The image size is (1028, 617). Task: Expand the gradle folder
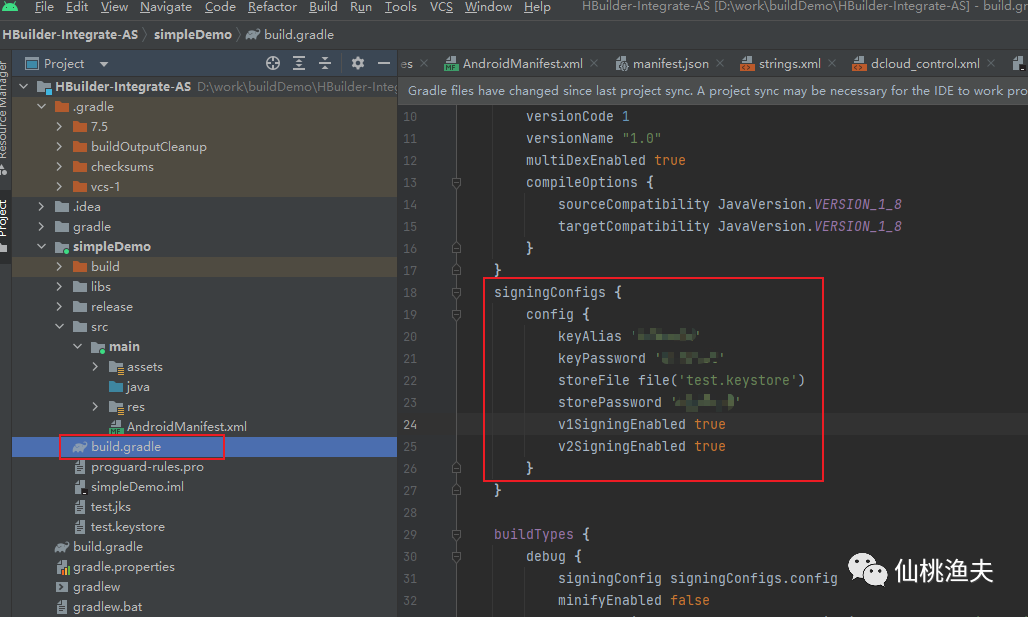pyautogui.click(x=42, y=227)
